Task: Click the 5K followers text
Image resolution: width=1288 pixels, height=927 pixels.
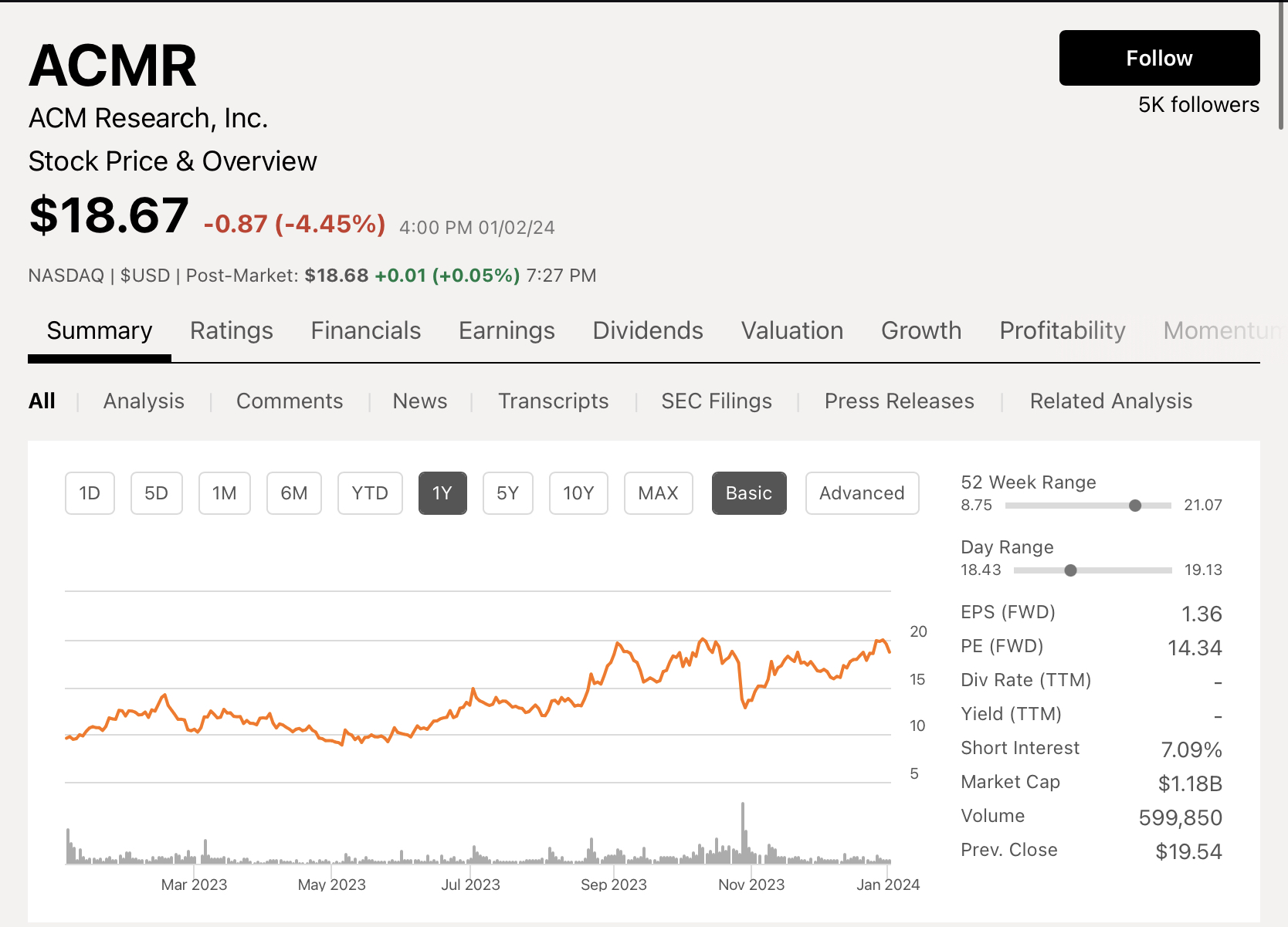Action: 1198,105
